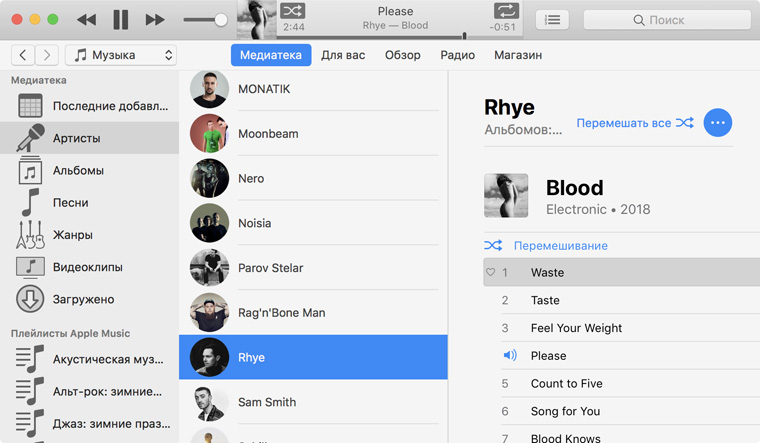Viewport: 760px width, 443px height.
Task: Select the artist Noisia
Action: (x=313, y=223)
